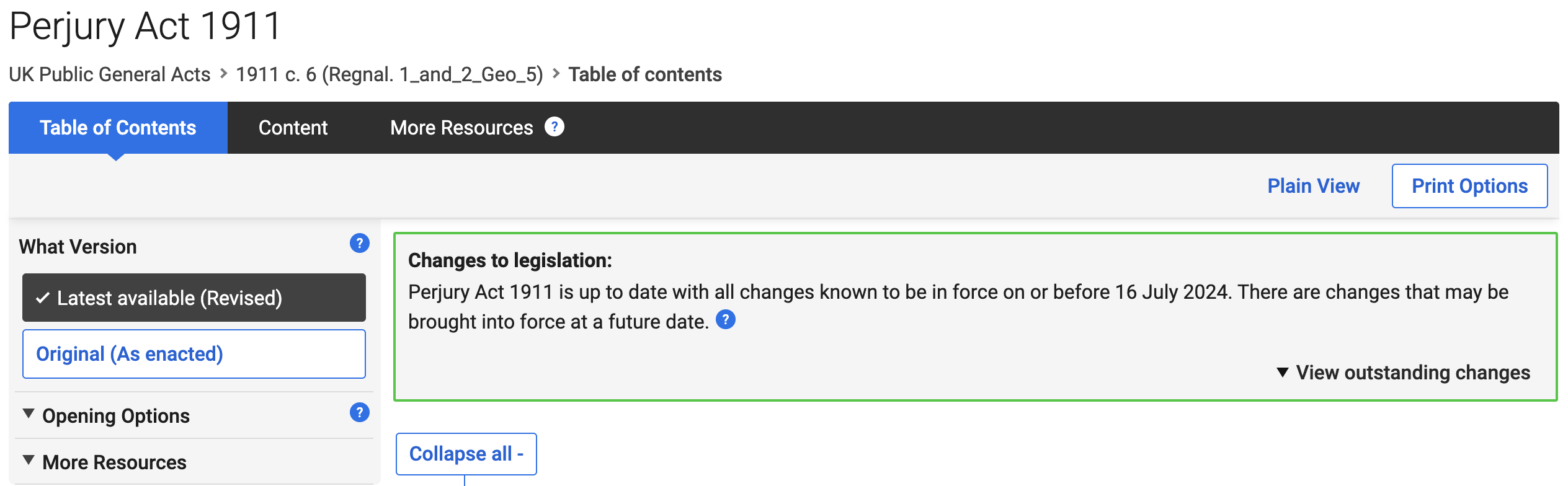Go to UK Public General Acts breadcrumb

[x=110, y=74]
